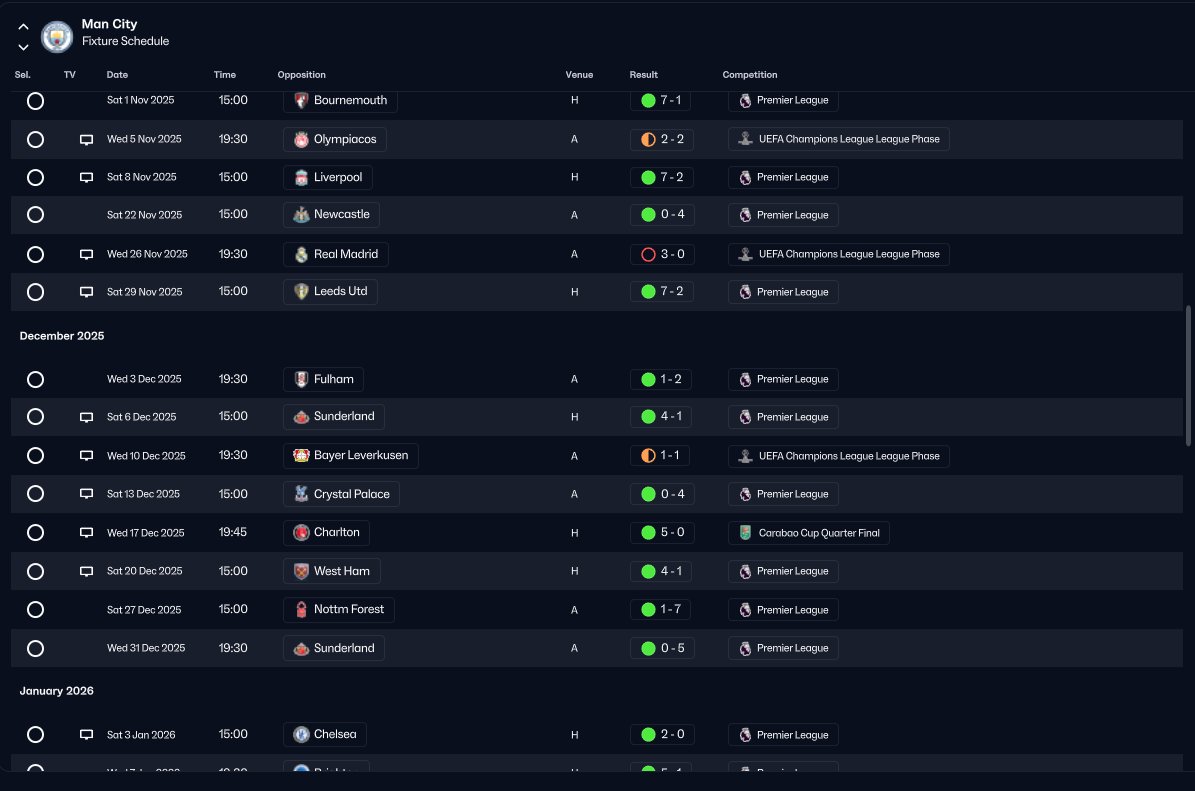Click the Bayer Leverkusen crest icon

(x=301, y=456)
